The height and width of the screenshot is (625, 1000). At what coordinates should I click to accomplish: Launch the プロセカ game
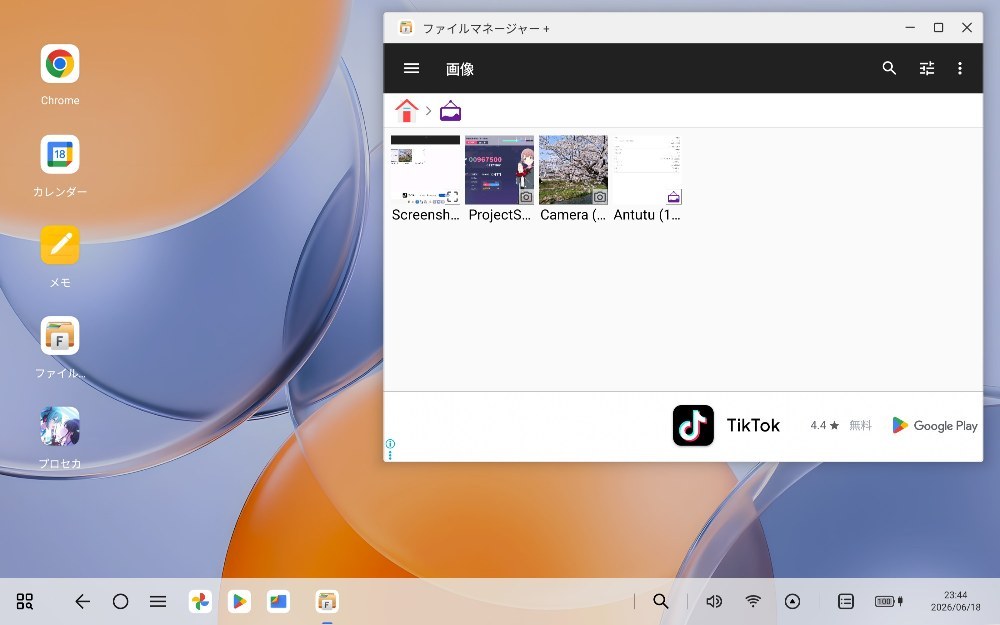tap(60, 426)
